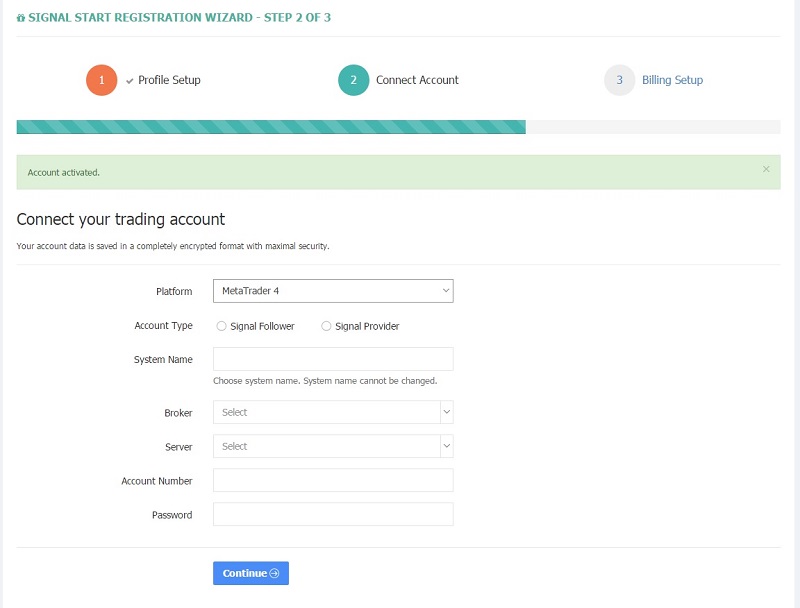The image size is (800, 608).
Task: Select the Signal Follower radio button
Action: pos(221,326)
